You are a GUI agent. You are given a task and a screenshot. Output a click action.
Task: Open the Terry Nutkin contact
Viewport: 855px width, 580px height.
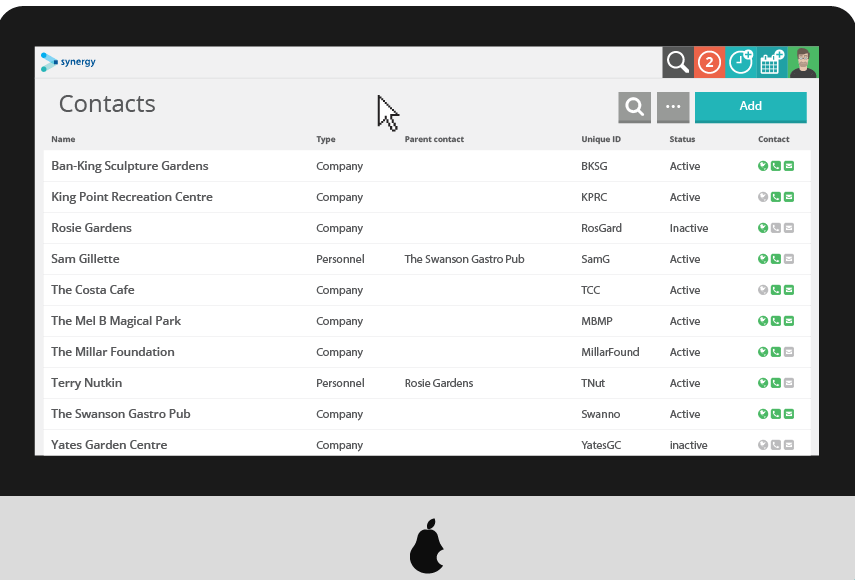[87, 383]
